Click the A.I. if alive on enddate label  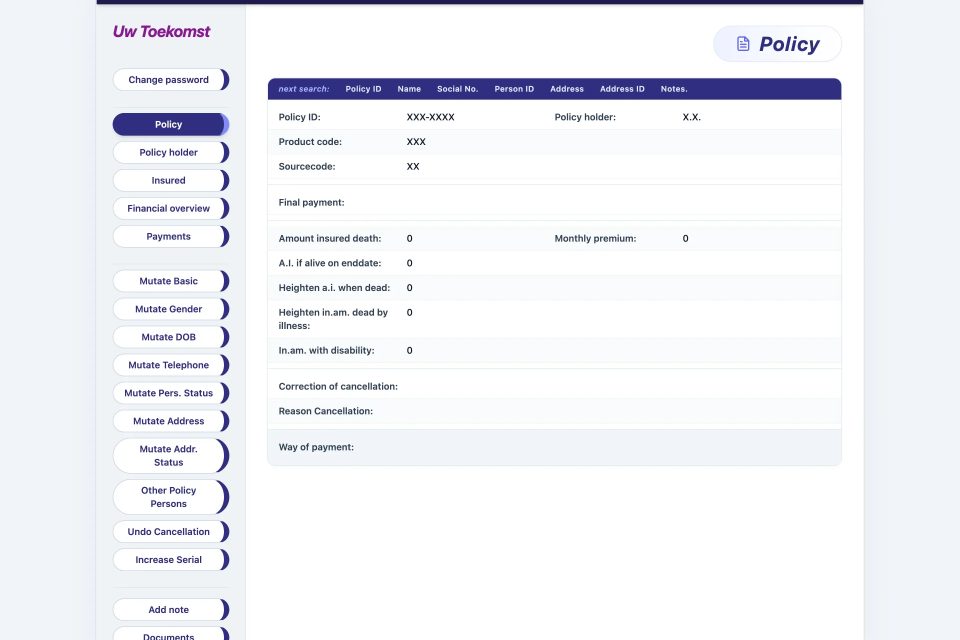coord(330,263)
